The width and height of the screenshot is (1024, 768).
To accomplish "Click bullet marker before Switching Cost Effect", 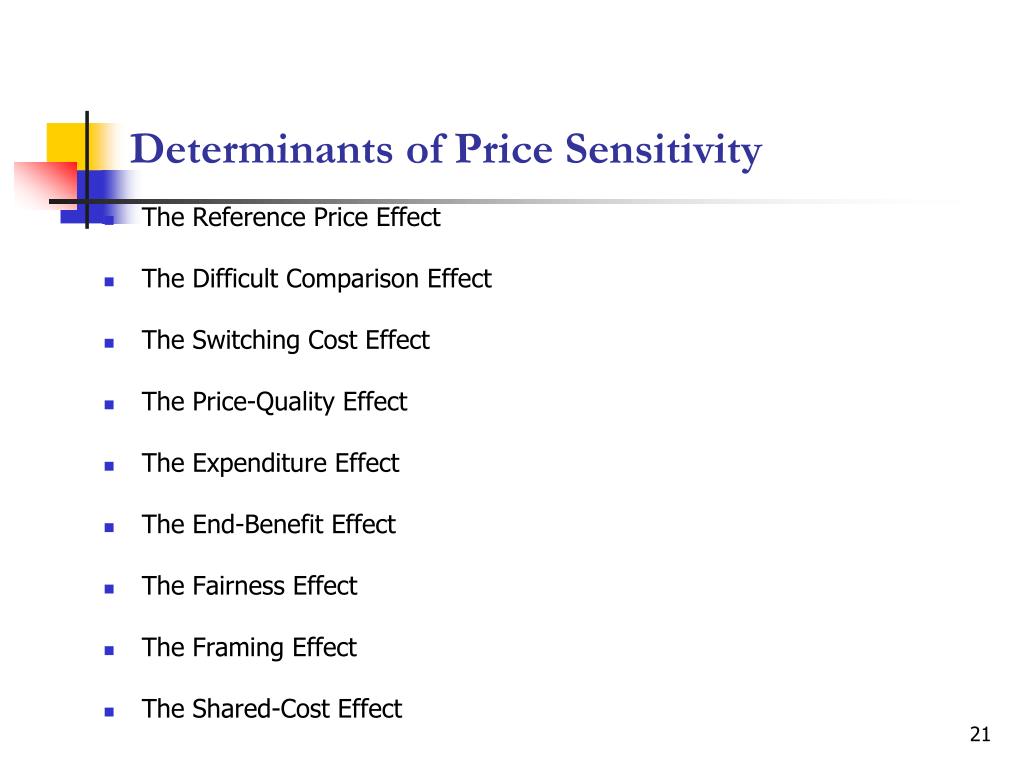I will tap(109, 344).
